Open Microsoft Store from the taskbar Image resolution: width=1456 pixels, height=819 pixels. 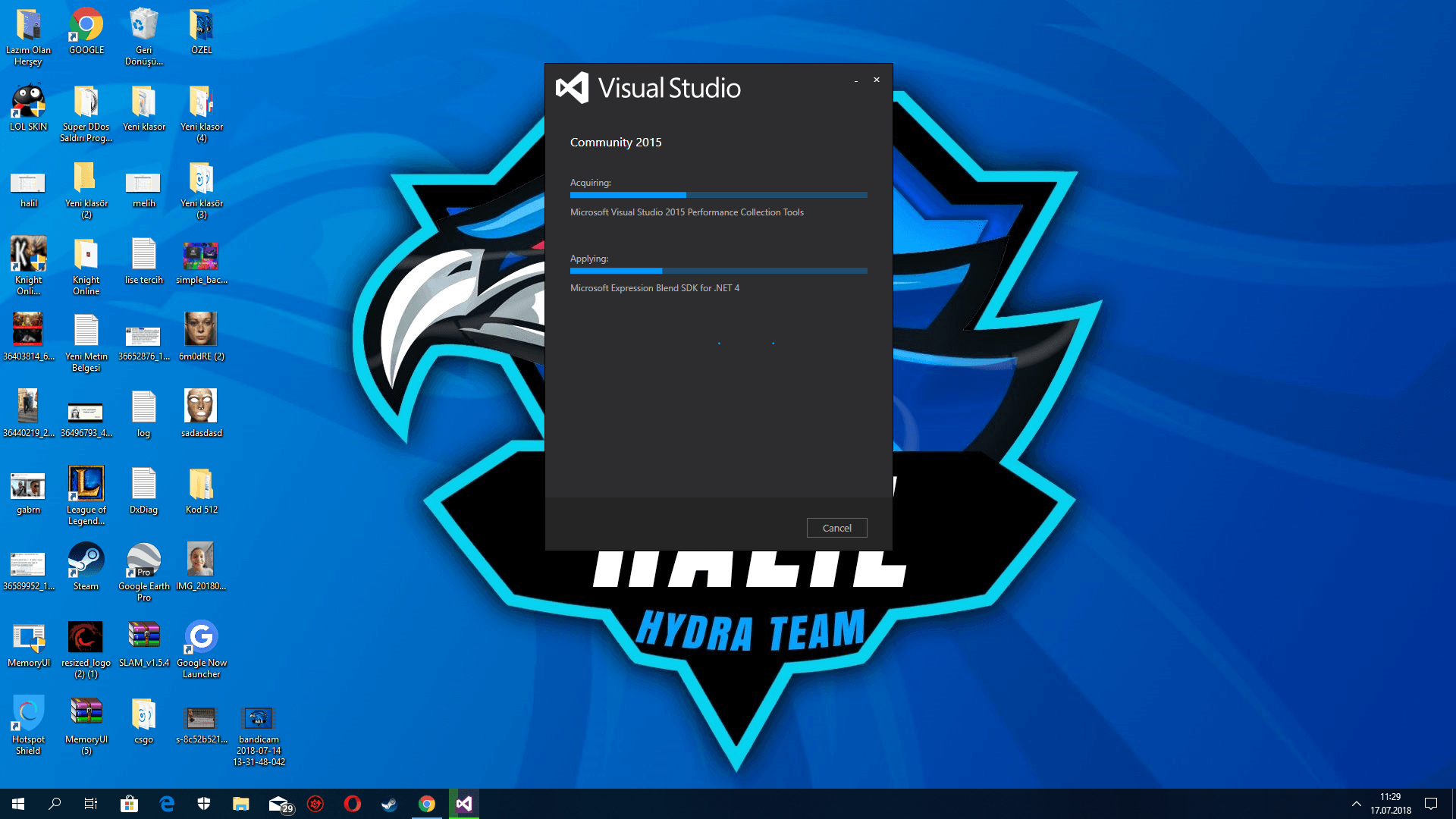130,804
